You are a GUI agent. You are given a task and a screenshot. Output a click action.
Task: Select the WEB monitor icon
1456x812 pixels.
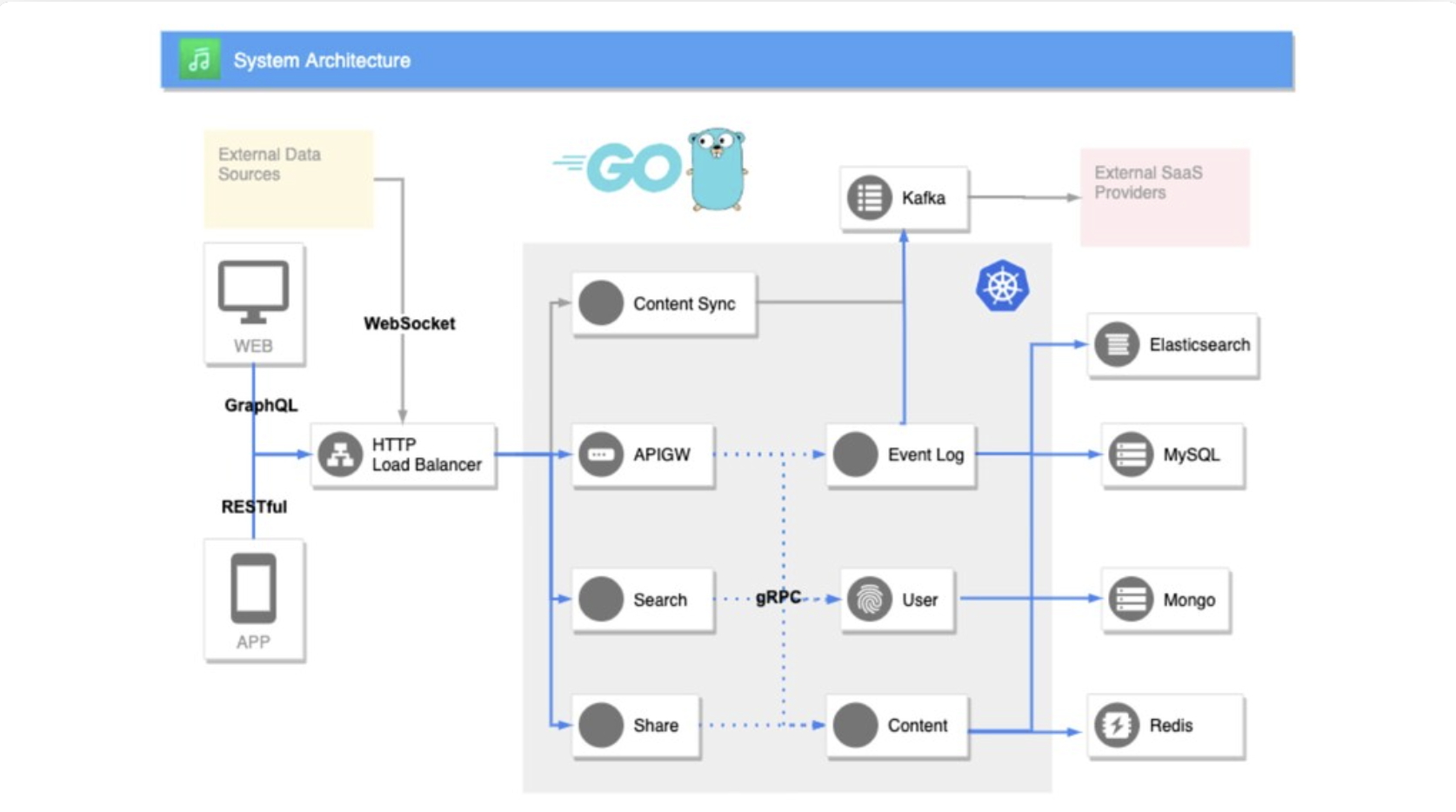click(253, 292)
